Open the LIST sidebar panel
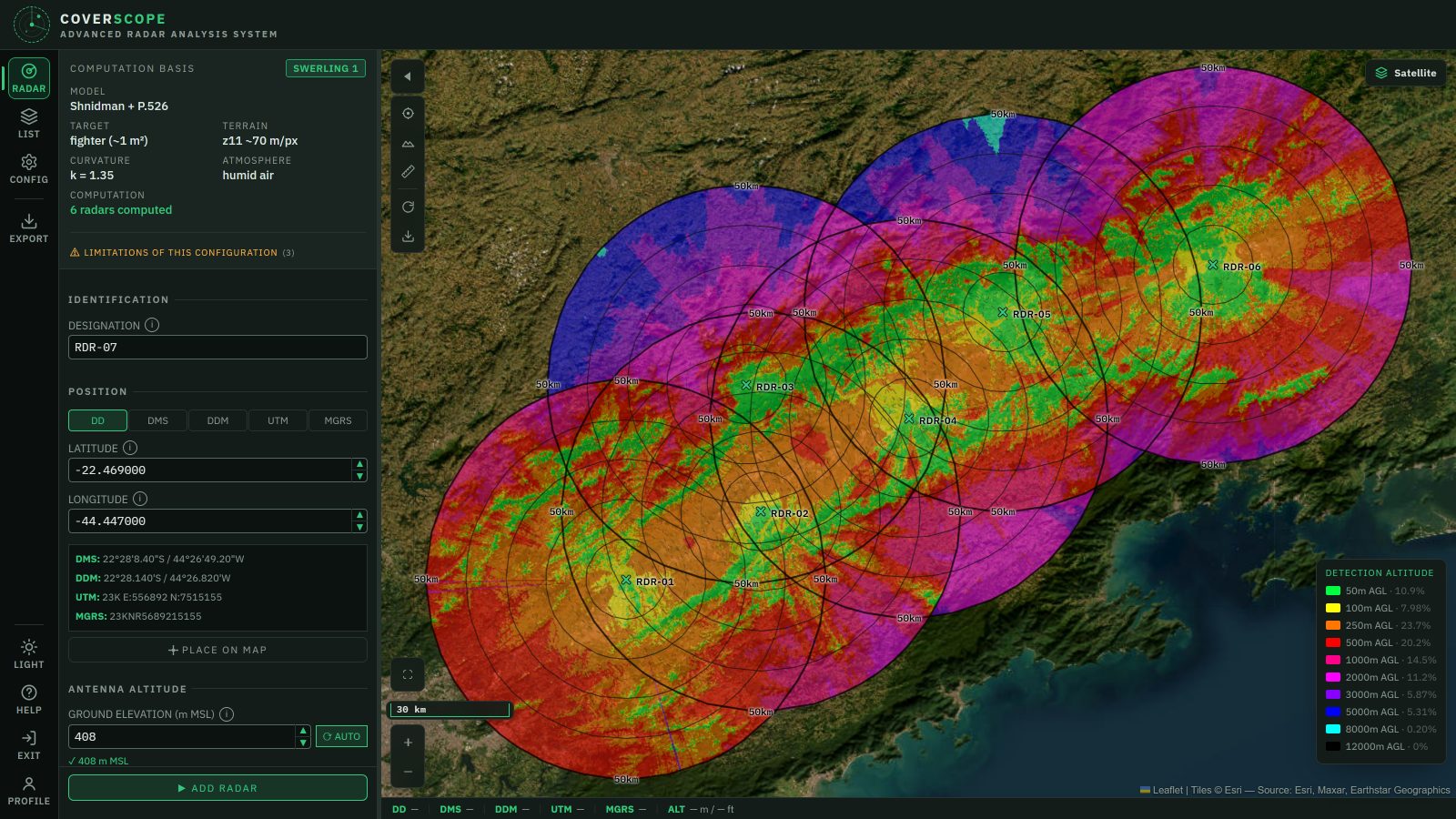The height and width of the screenshot is (819, 1456). click(29, 124)
